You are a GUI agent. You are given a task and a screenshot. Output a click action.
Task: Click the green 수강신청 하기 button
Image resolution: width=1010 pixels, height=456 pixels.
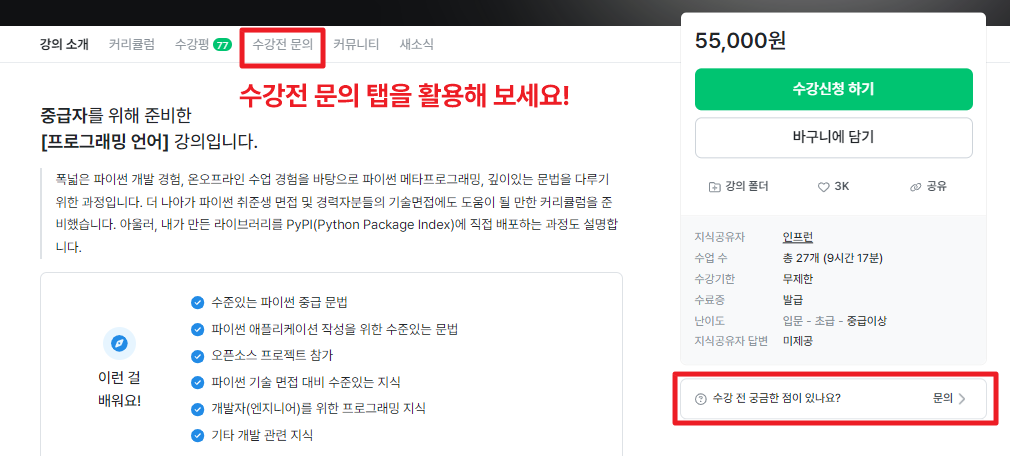[x=834, y=89]
